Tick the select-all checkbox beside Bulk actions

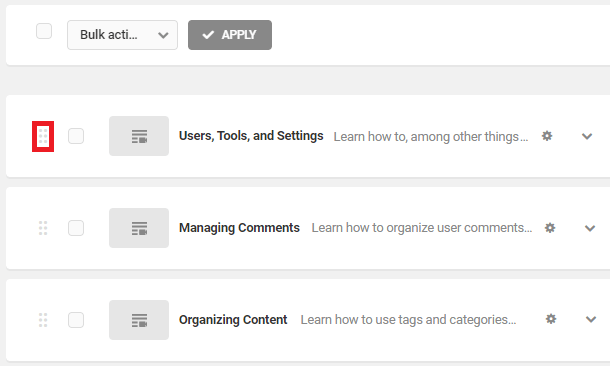tap(44, 31)
